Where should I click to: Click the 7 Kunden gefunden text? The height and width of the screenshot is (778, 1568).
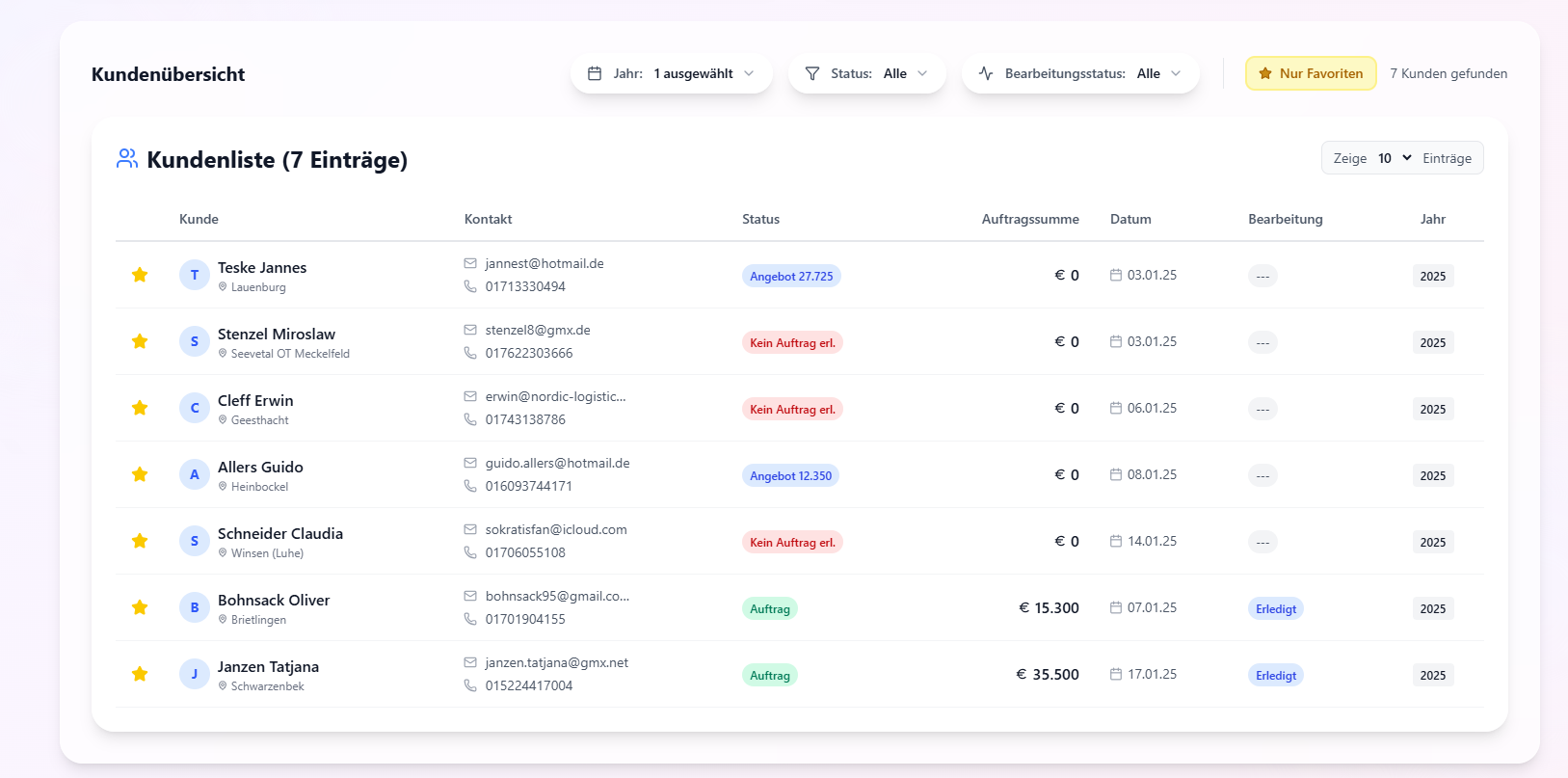point(1448,73)
